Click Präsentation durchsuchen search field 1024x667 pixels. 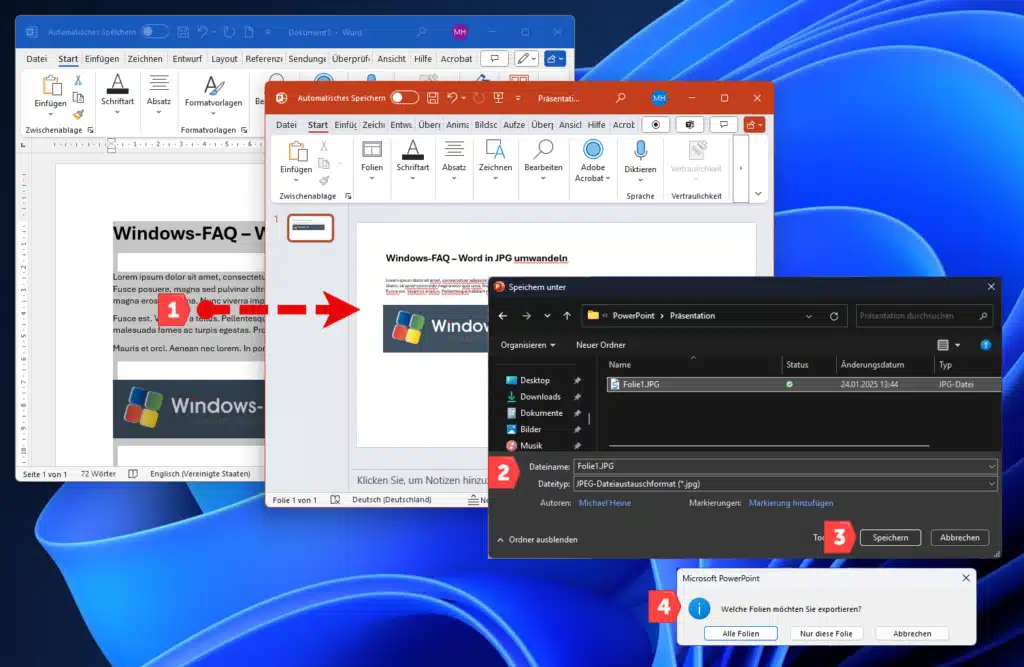pos(924,316)
